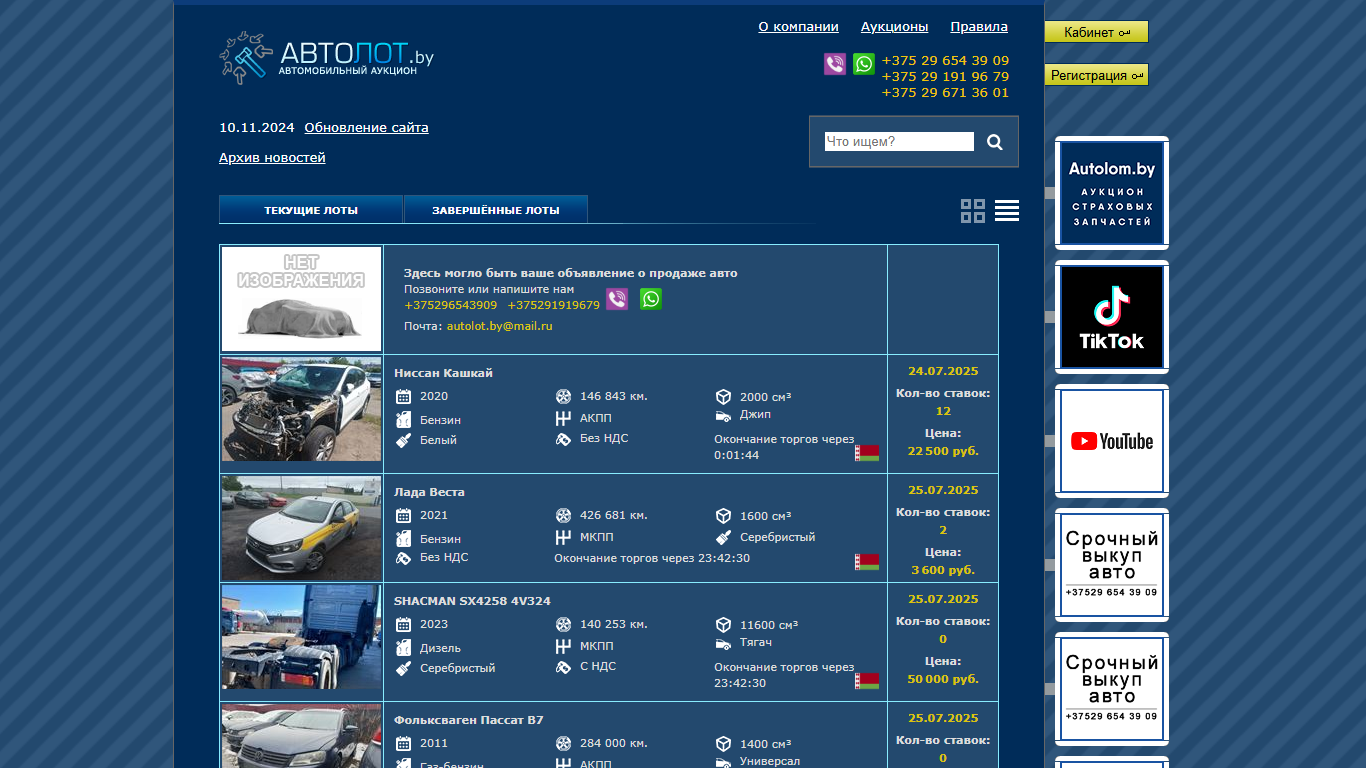1366x768 pixels.
Task: Click the WhatsApp icon in header
Action: tap(864, 64)
